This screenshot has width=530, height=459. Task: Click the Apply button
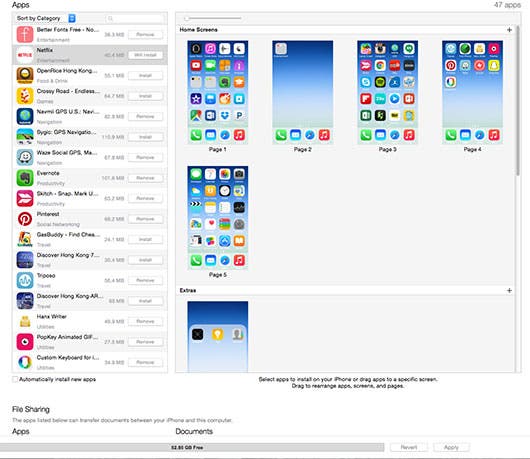pyautogui.click(x=451, y=447)
